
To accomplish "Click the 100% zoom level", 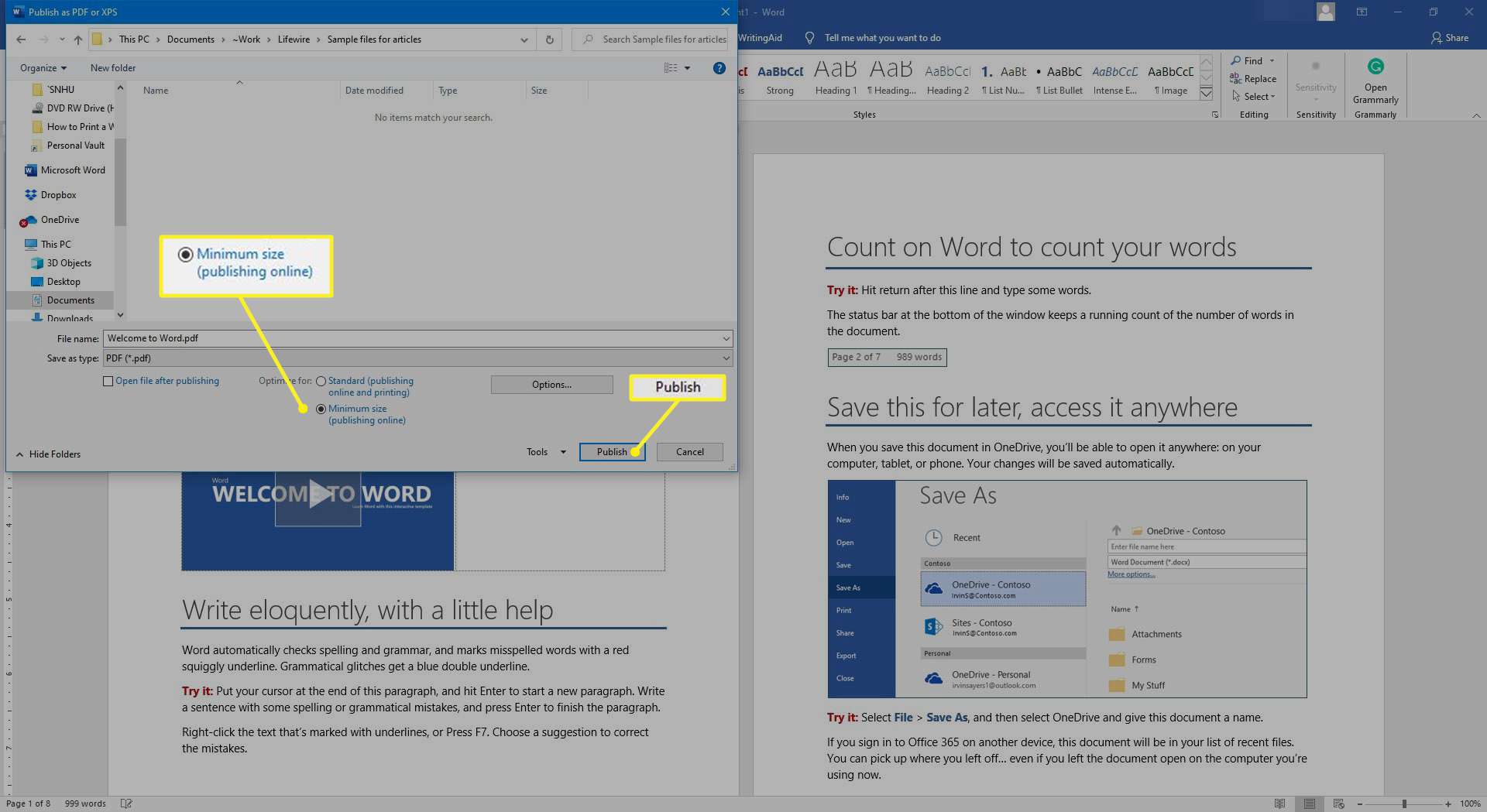I will click(1470, 804).
